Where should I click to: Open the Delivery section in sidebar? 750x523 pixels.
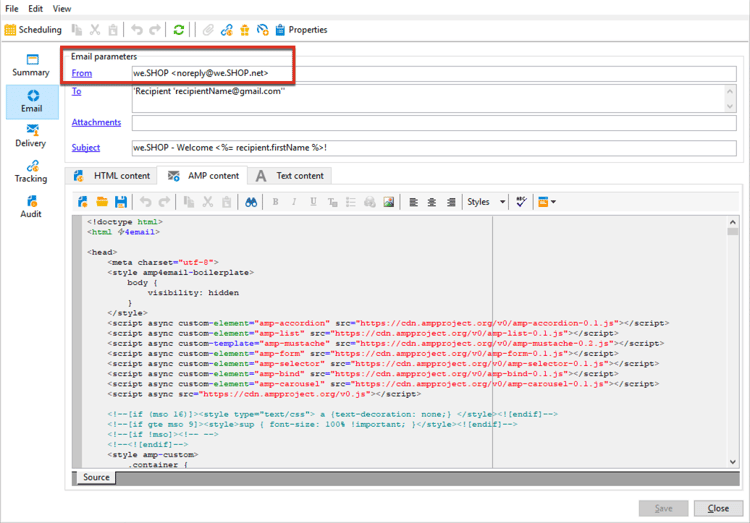pyautogui.click(x=31, y=136)
